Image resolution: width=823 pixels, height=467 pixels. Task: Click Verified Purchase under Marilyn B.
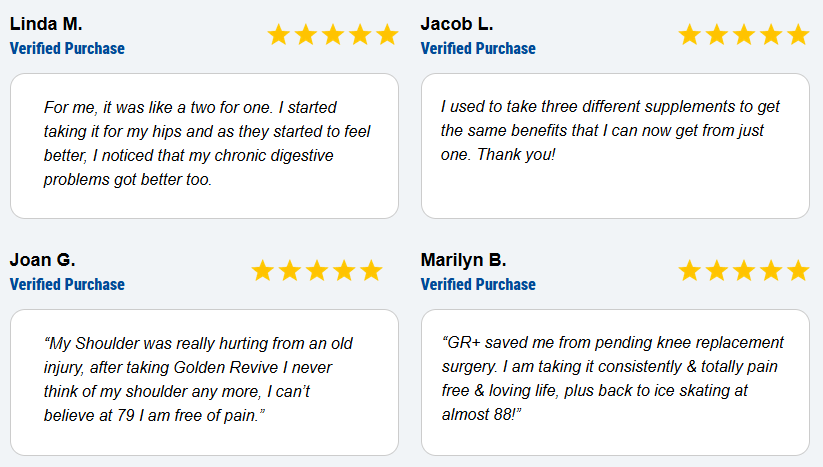tap(478, 285)
